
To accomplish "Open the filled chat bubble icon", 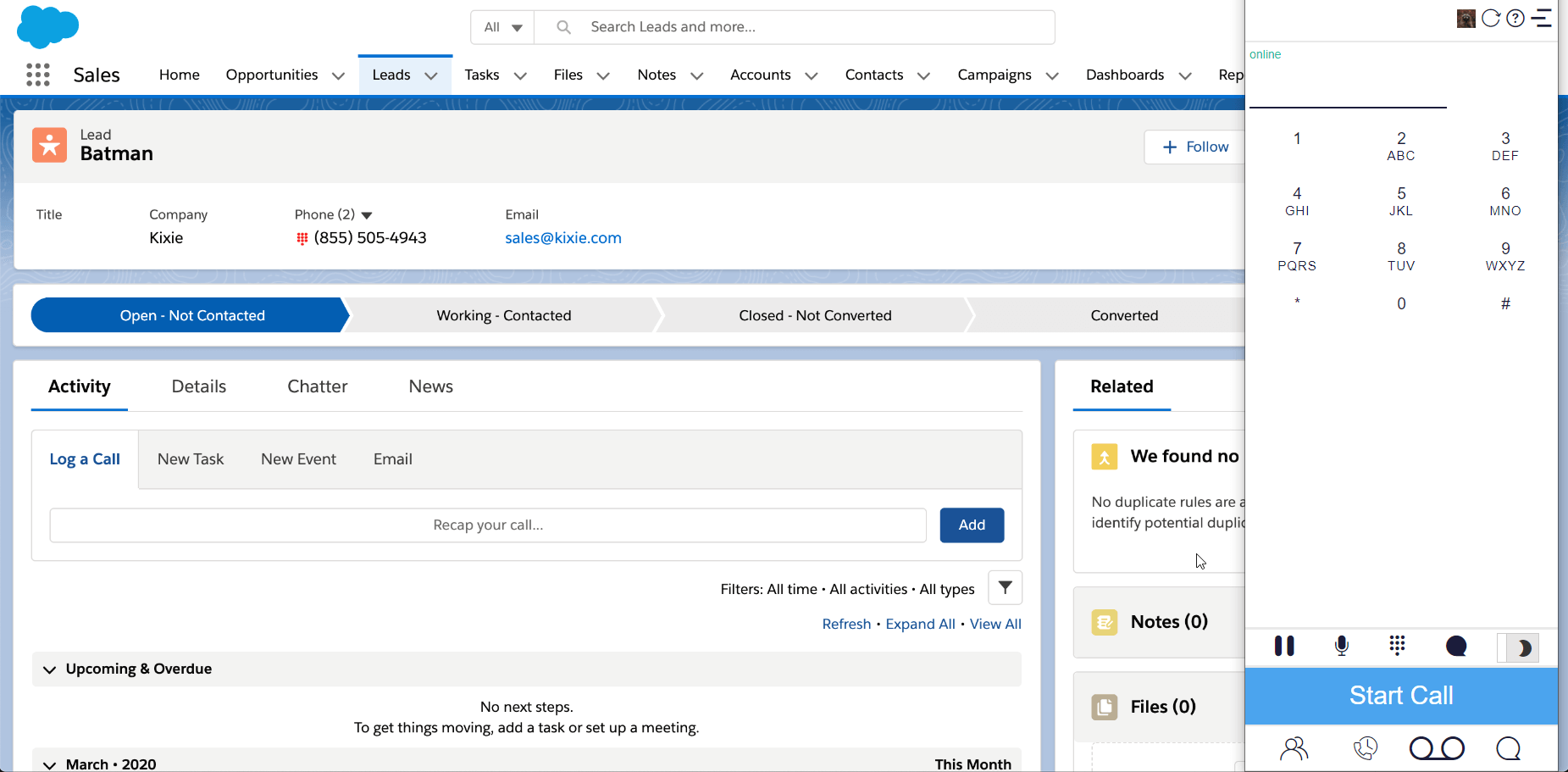I will (x=1456, y=647).
